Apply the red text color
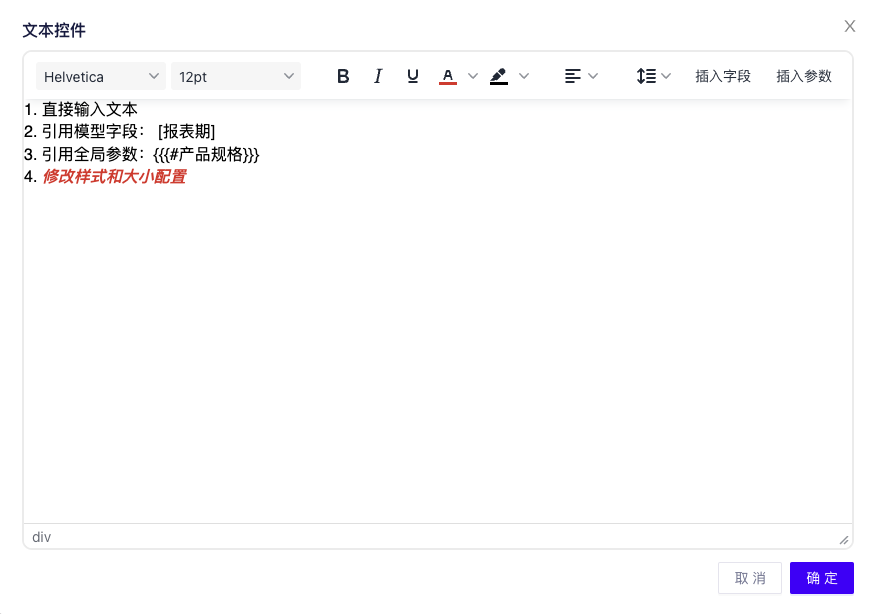Viewport: 873px width, 614px height. [x=448, y=76]
